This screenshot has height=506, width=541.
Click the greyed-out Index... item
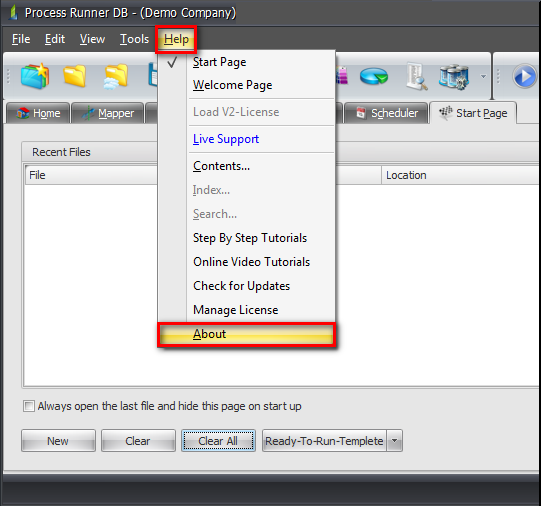click(246, 190)
